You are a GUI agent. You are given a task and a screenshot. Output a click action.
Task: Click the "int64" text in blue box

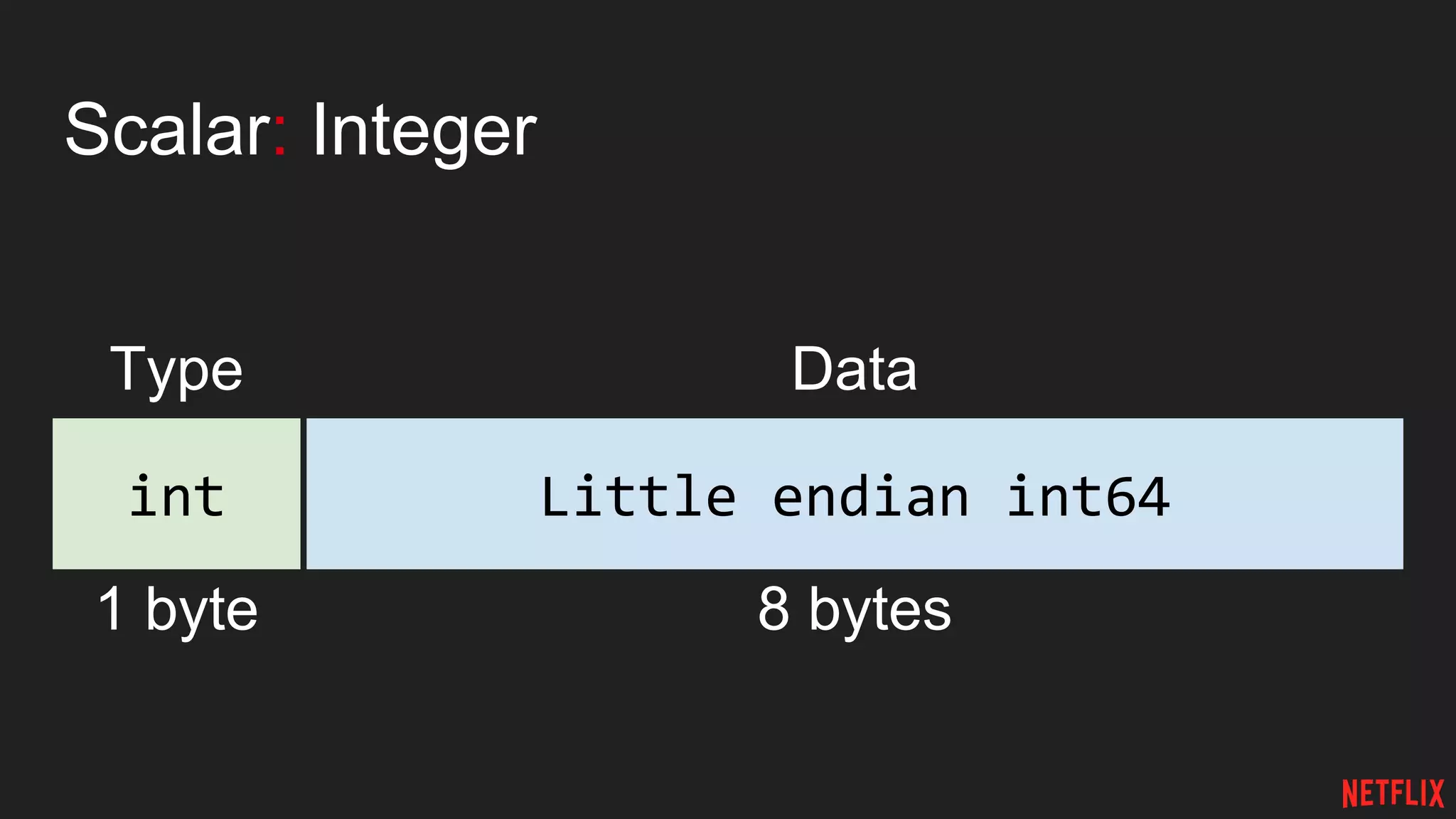click(x=1088, y=496)
